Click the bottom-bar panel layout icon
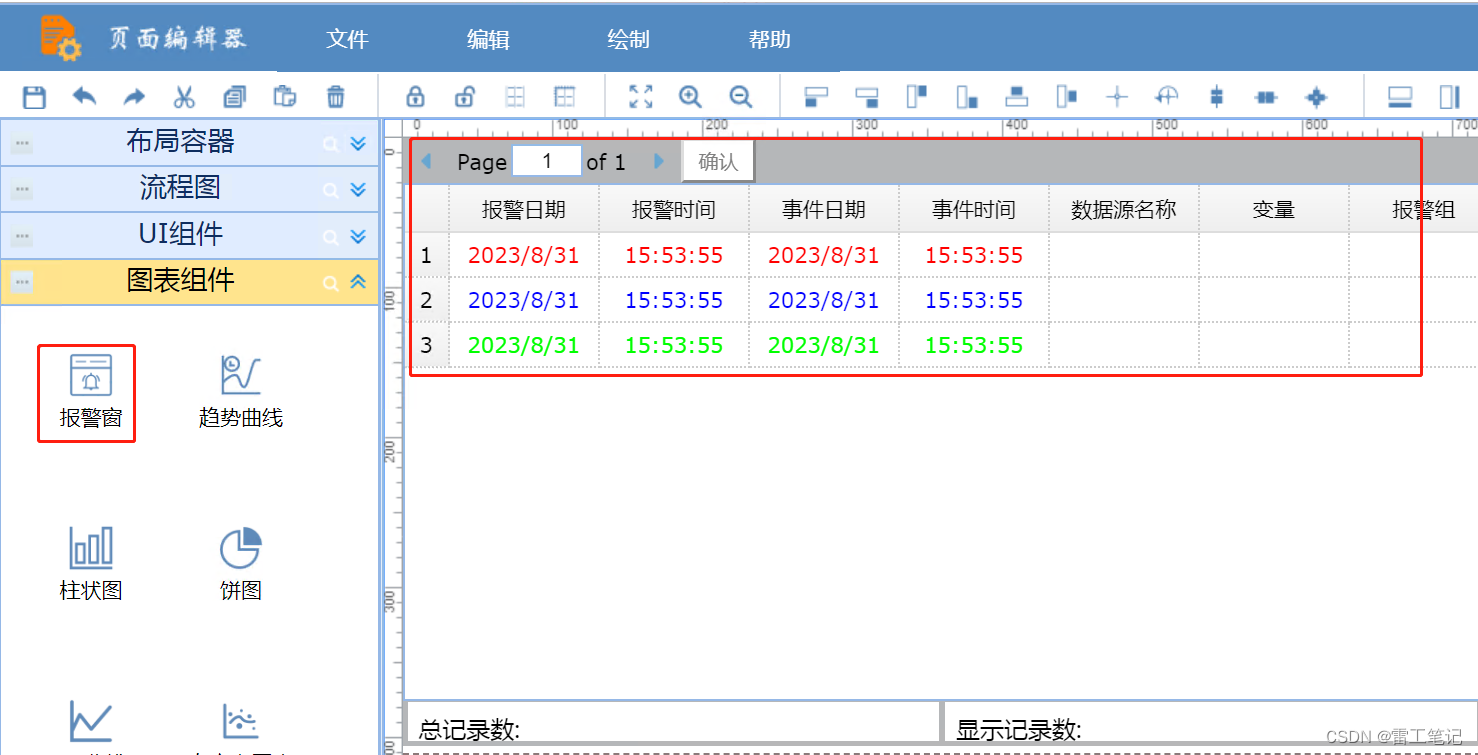The width and height of the screenshot is (1478, 755). tap(1400, 97)
